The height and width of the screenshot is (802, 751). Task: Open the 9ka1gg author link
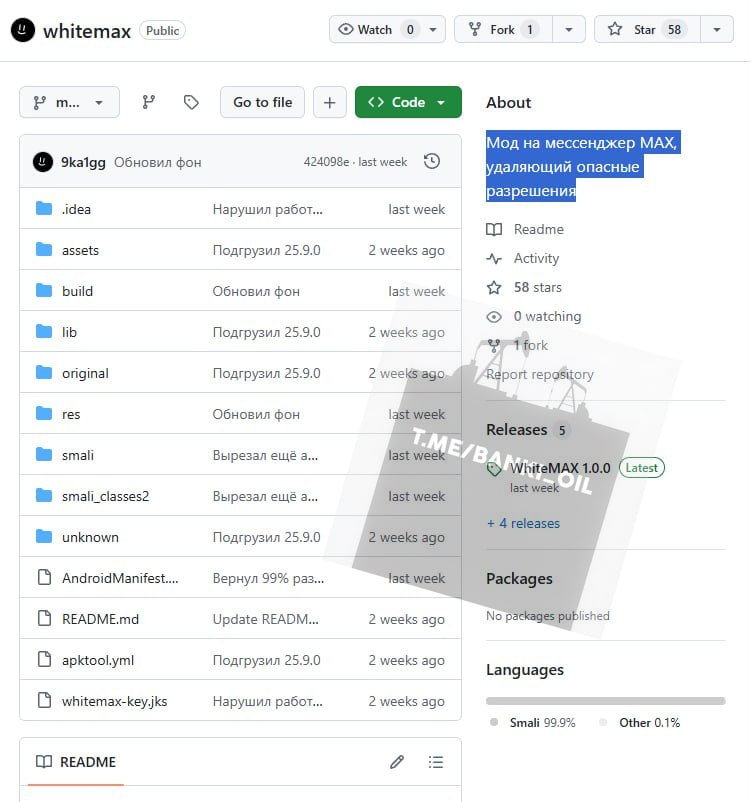[x=83, y=162]
